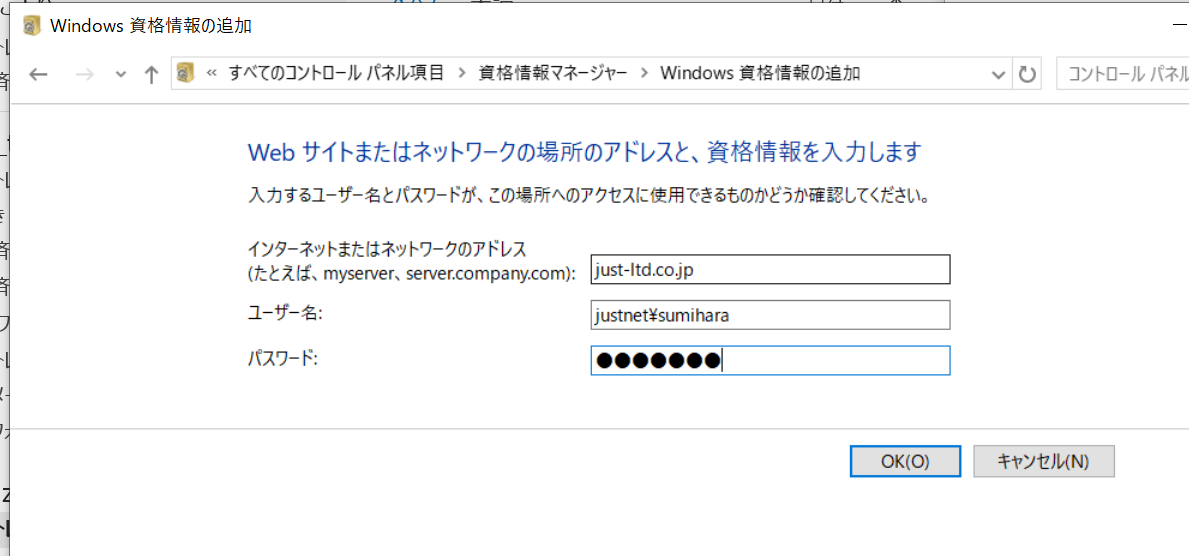Screen dimensions: 1189x556
Task: Click the title bar vault icon
Action: click(x=31, y=27)
